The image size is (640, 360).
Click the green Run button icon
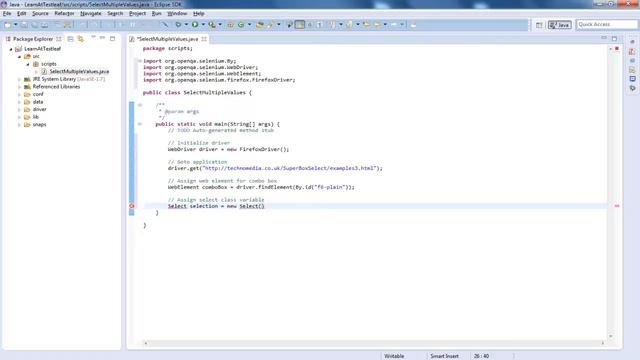pos(195,24)
